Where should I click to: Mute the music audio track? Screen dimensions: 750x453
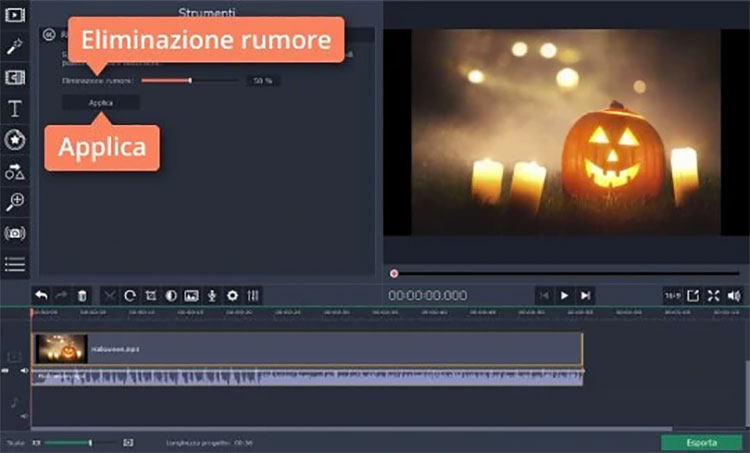tap(24, 416)
